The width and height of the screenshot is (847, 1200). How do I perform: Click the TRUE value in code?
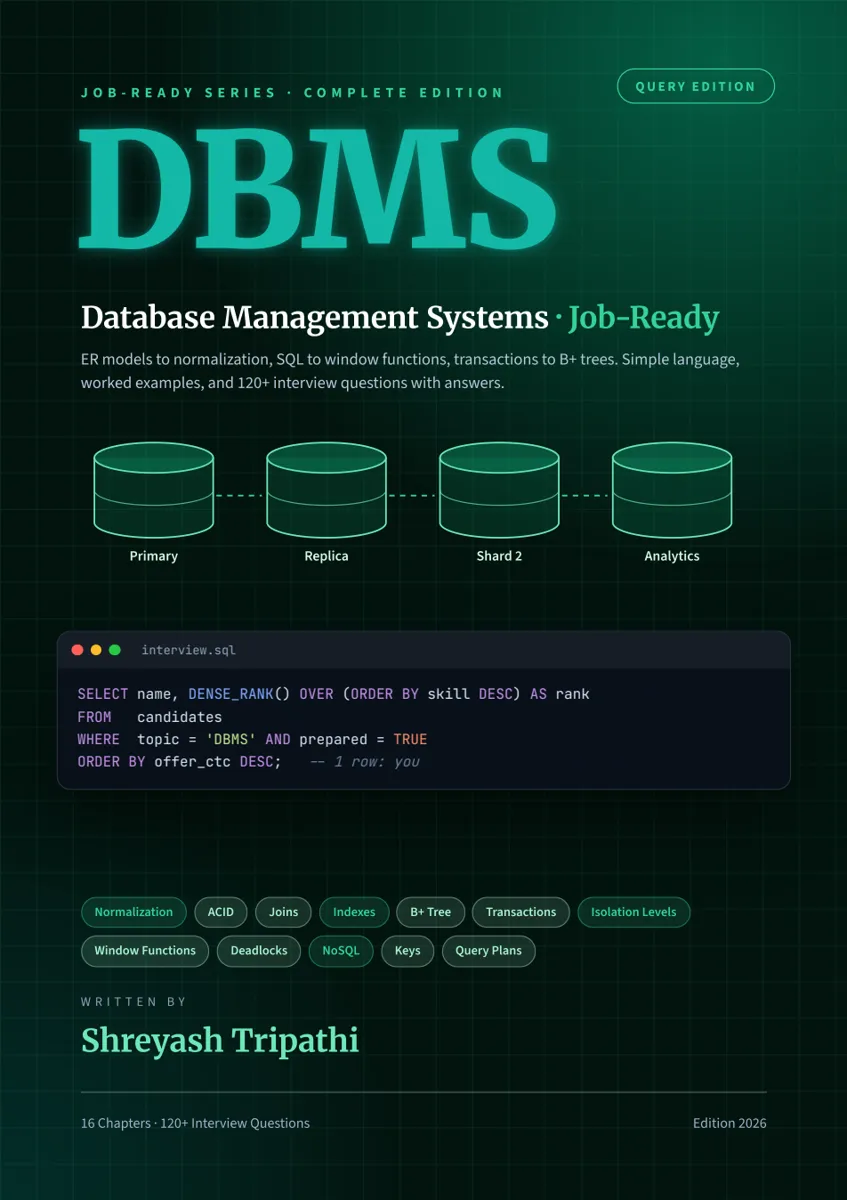coord(410,739)
